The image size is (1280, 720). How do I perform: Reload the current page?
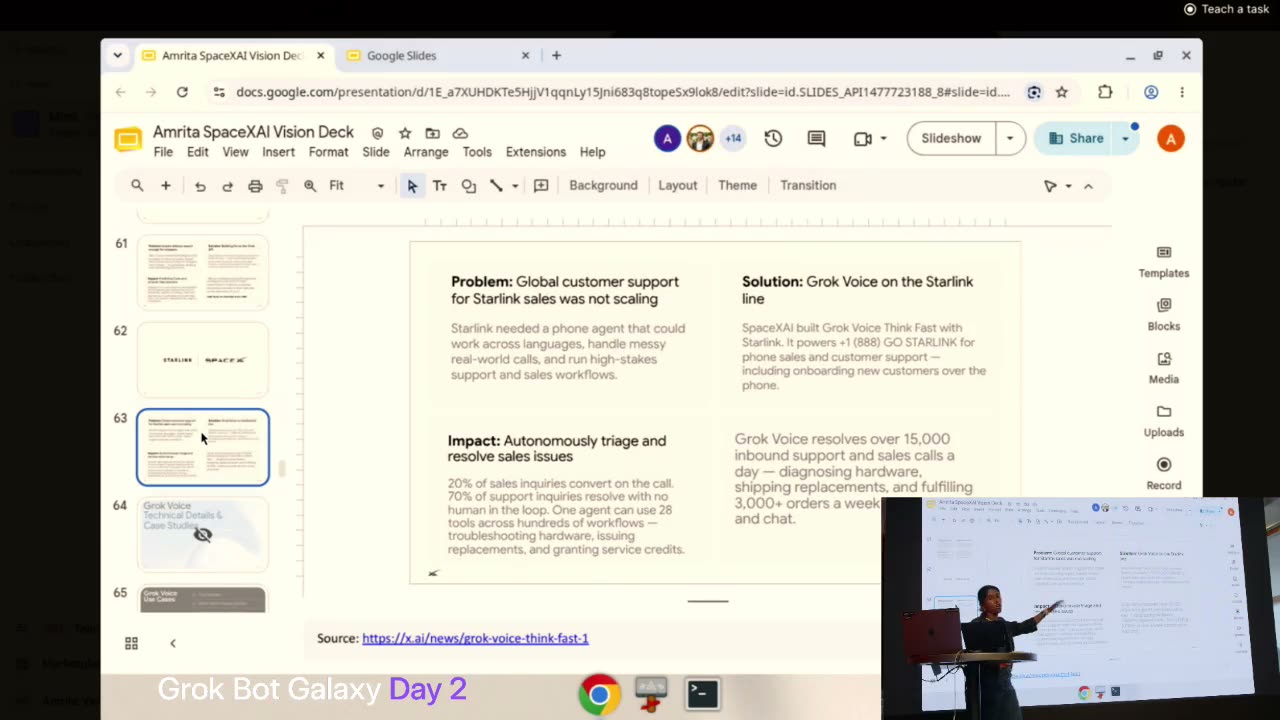(182, 92)
